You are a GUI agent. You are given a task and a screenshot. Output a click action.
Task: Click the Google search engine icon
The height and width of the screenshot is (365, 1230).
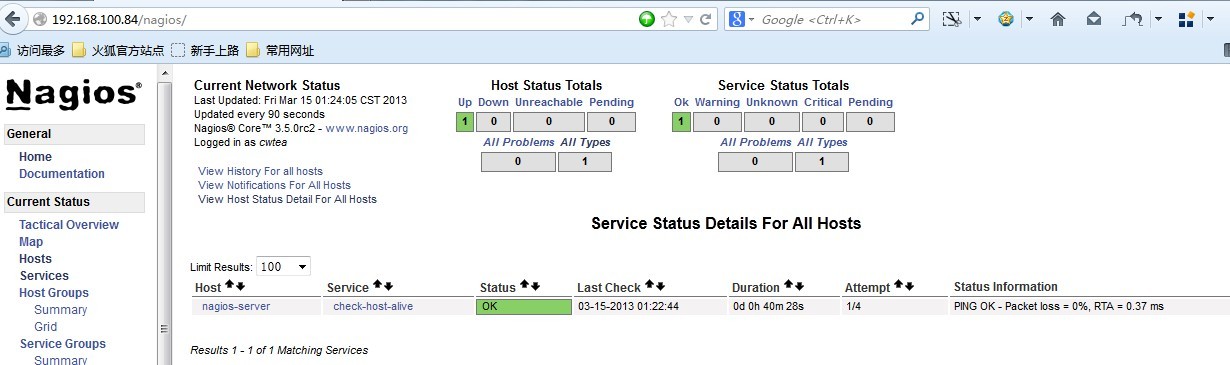[x=736, y=19]
